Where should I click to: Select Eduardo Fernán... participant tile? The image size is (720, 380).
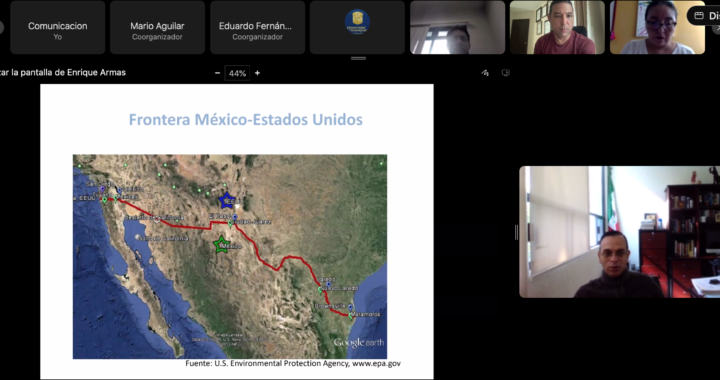(x=257, y=28)
